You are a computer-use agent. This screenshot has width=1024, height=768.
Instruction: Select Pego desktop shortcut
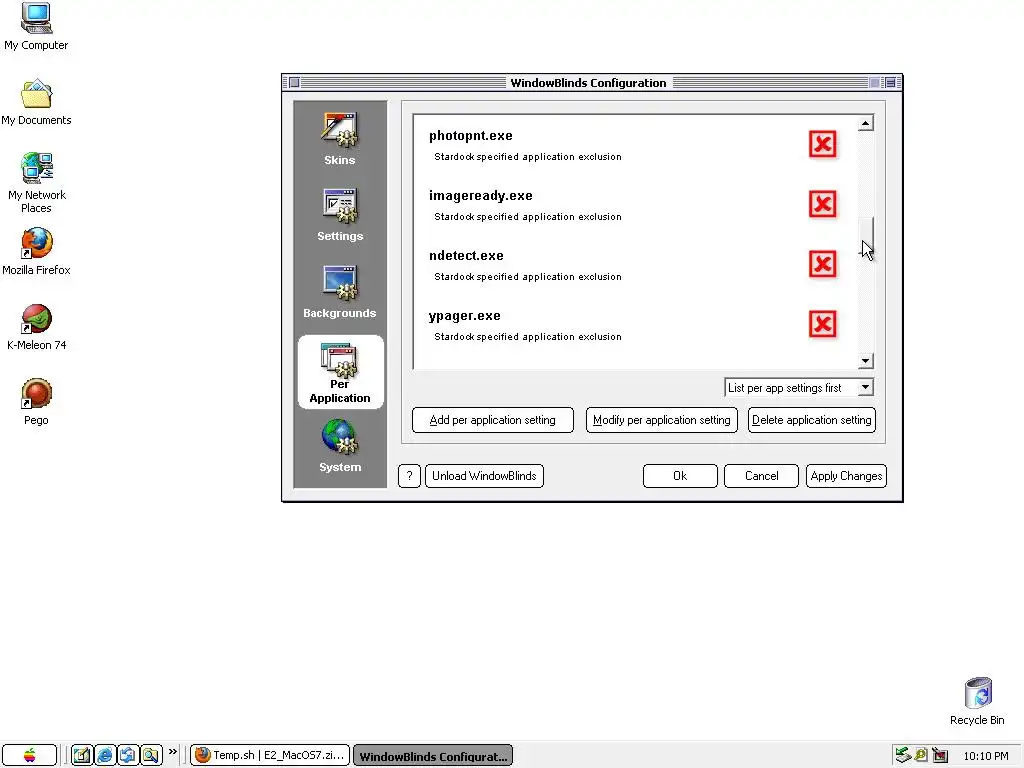pyautogui.click(x=36, y=402)
